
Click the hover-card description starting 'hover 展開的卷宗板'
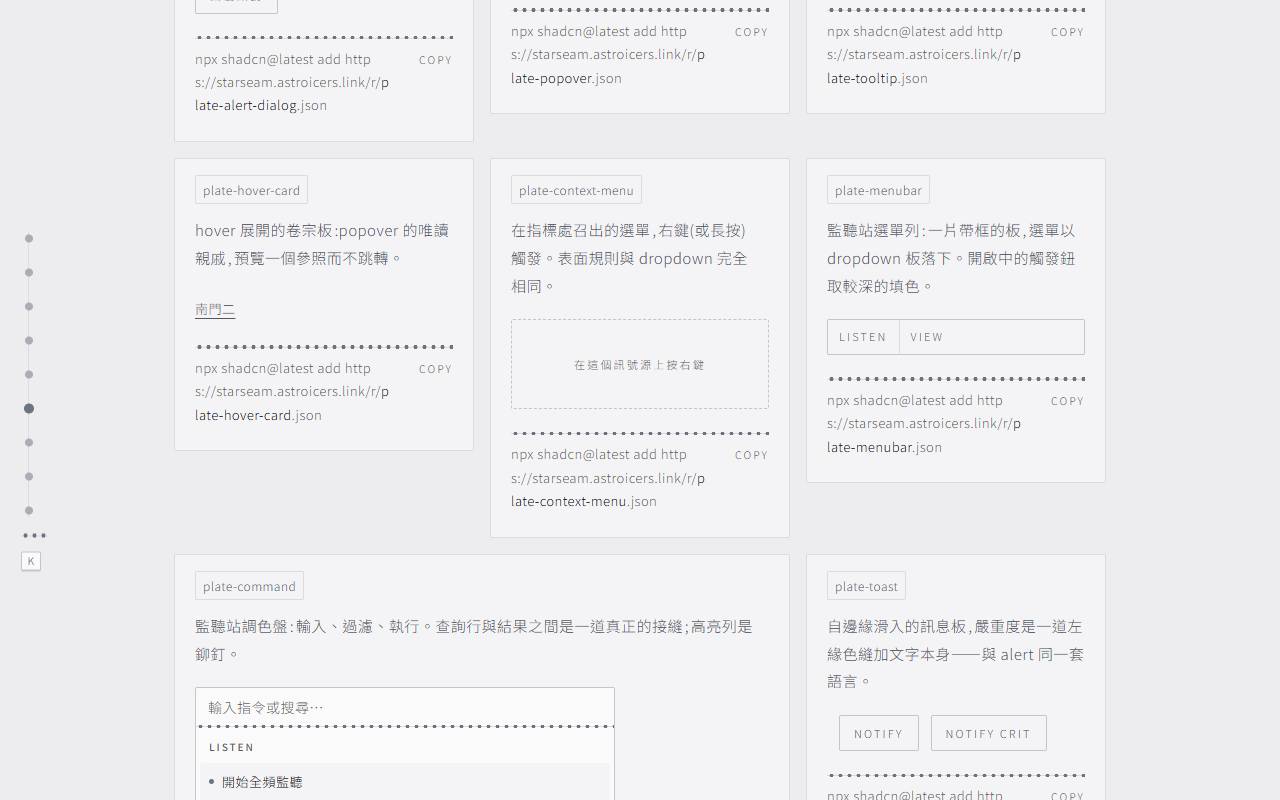click(322, 244)
